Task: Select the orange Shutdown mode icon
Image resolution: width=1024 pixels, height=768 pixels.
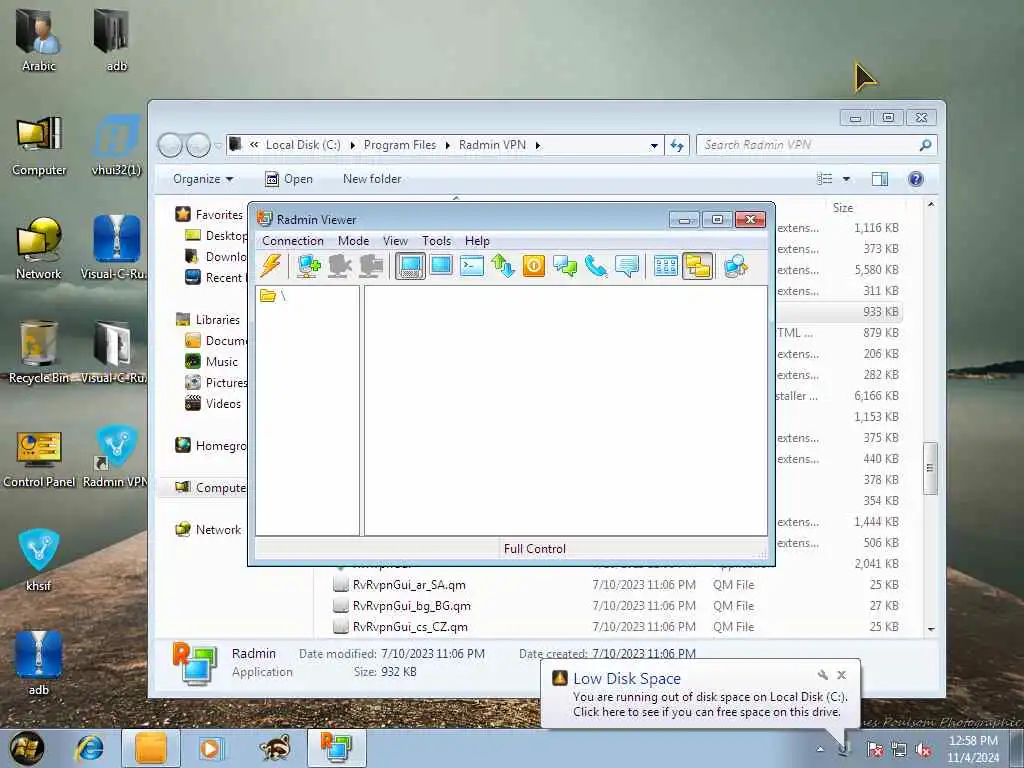Action: (x=534, y=266)
